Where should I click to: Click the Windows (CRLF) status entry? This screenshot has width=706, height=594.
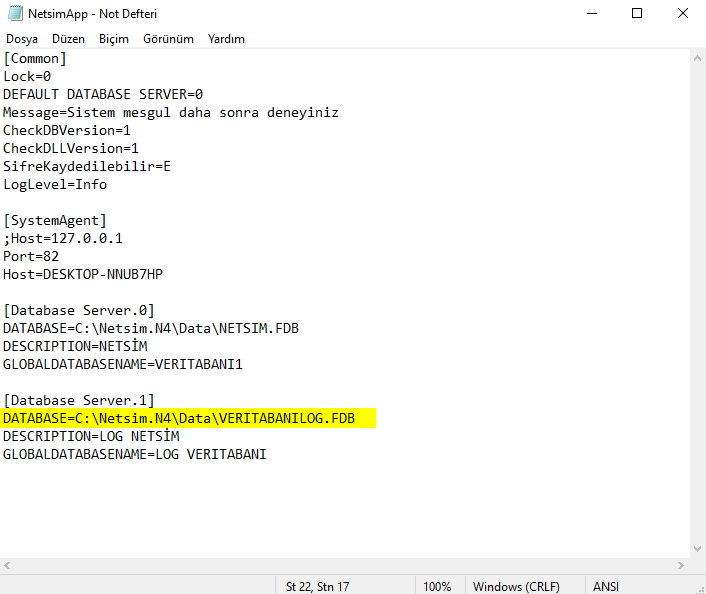[x=516, y=586]
